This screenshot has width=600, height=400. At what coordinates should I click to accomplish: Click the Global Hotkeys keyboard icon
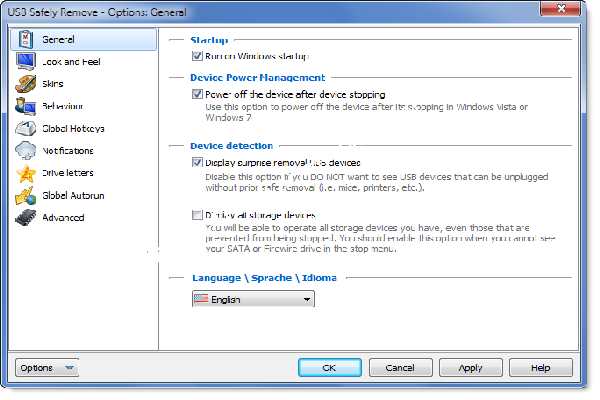(26, 128)
